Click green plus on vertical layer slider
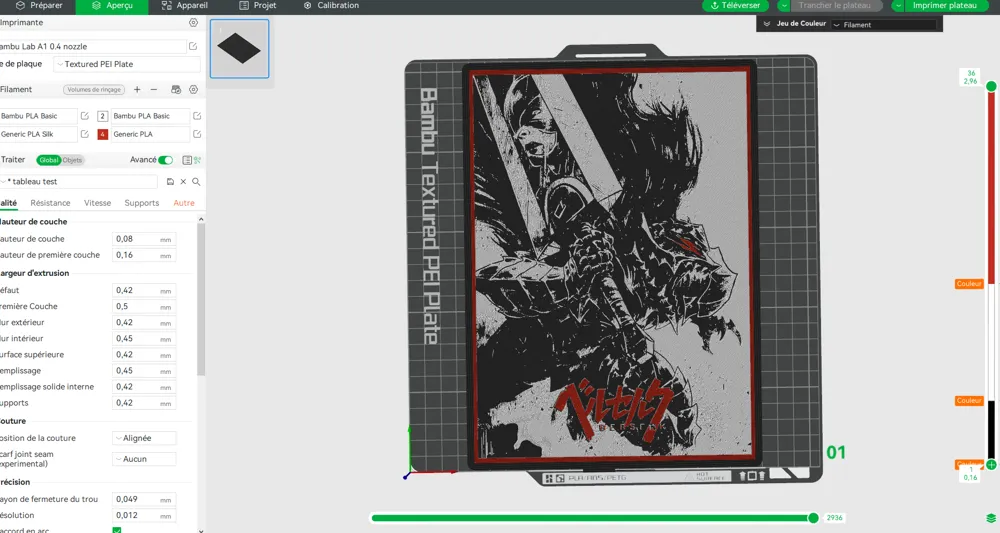Viewport: 1000px width, 533px height. pyautogui.click(x=991, y=465)
